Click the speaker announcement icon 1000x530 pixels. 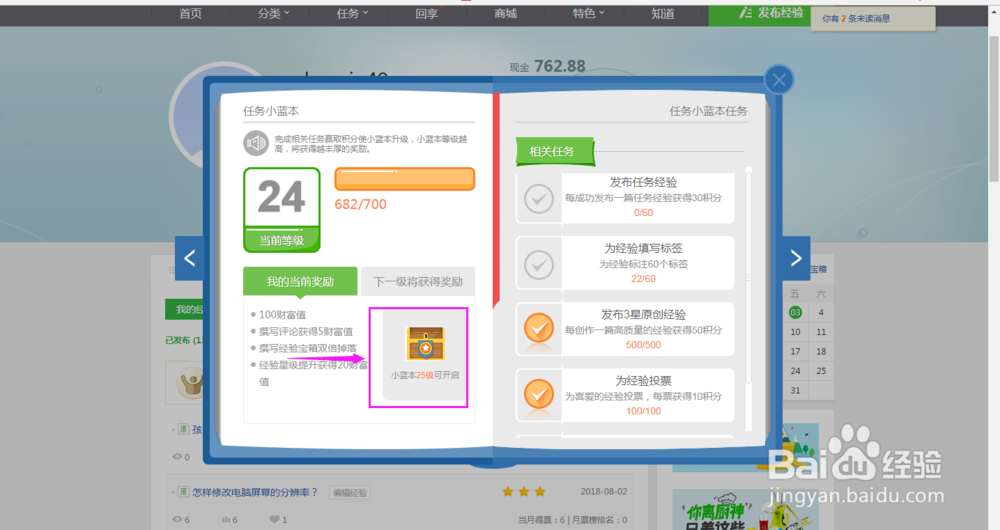point(256,143)
